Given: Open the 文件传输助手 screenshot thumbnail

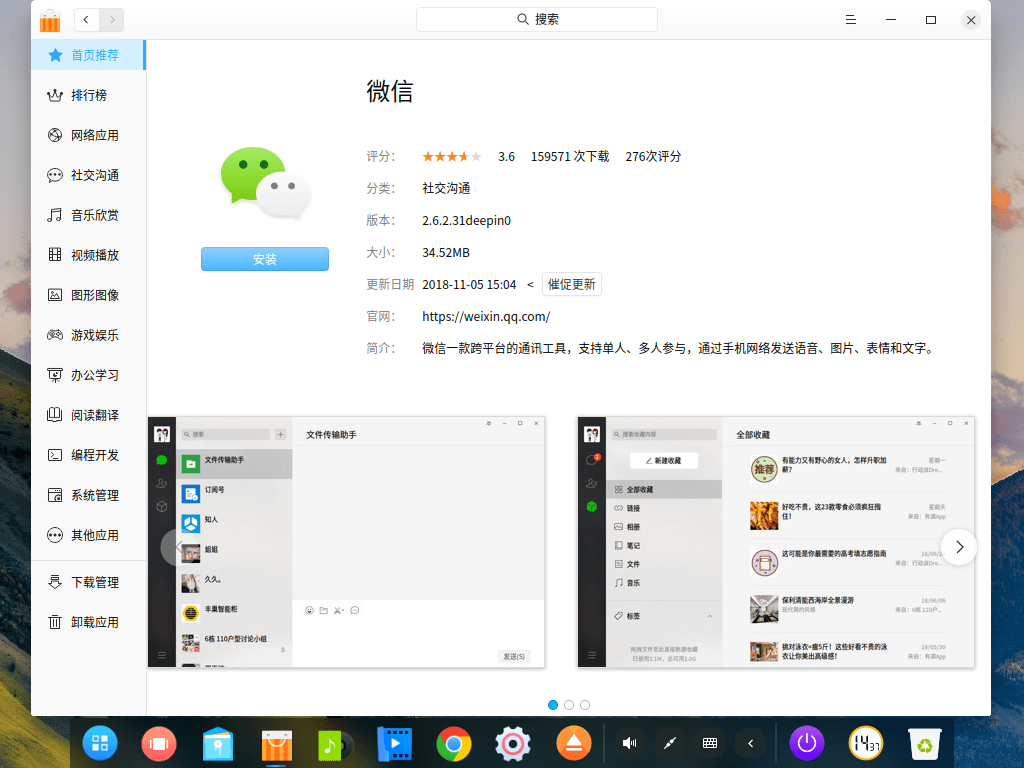Looking at the screenshot, I should point(346,542).
